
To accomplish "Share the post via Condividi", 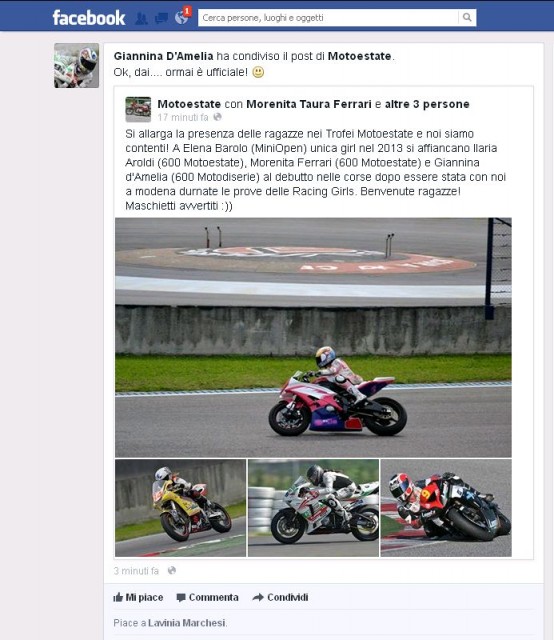I will [280, 597].
